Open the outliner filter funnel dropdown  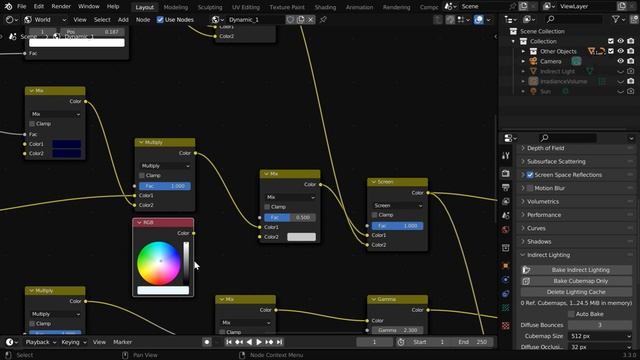(618, 19)
